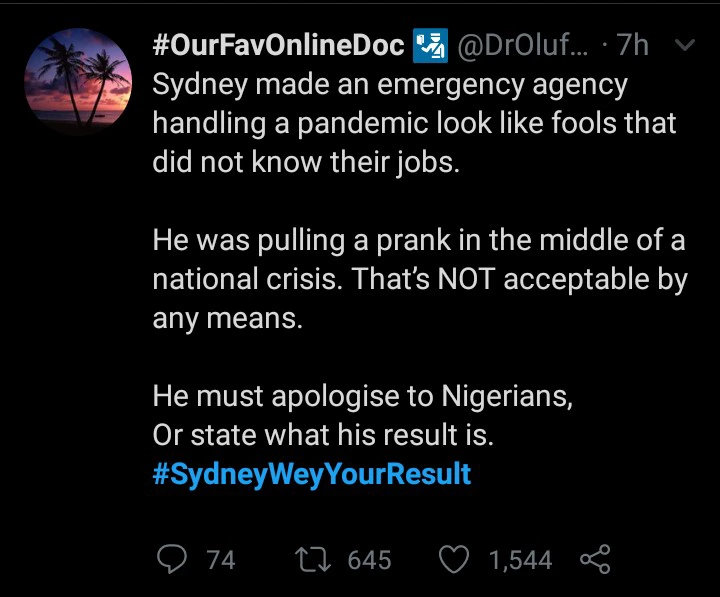Like the tweet with the heart icon
Image resolution: width=720 pixels, height=597 pixels.
[x=455, y=559]
